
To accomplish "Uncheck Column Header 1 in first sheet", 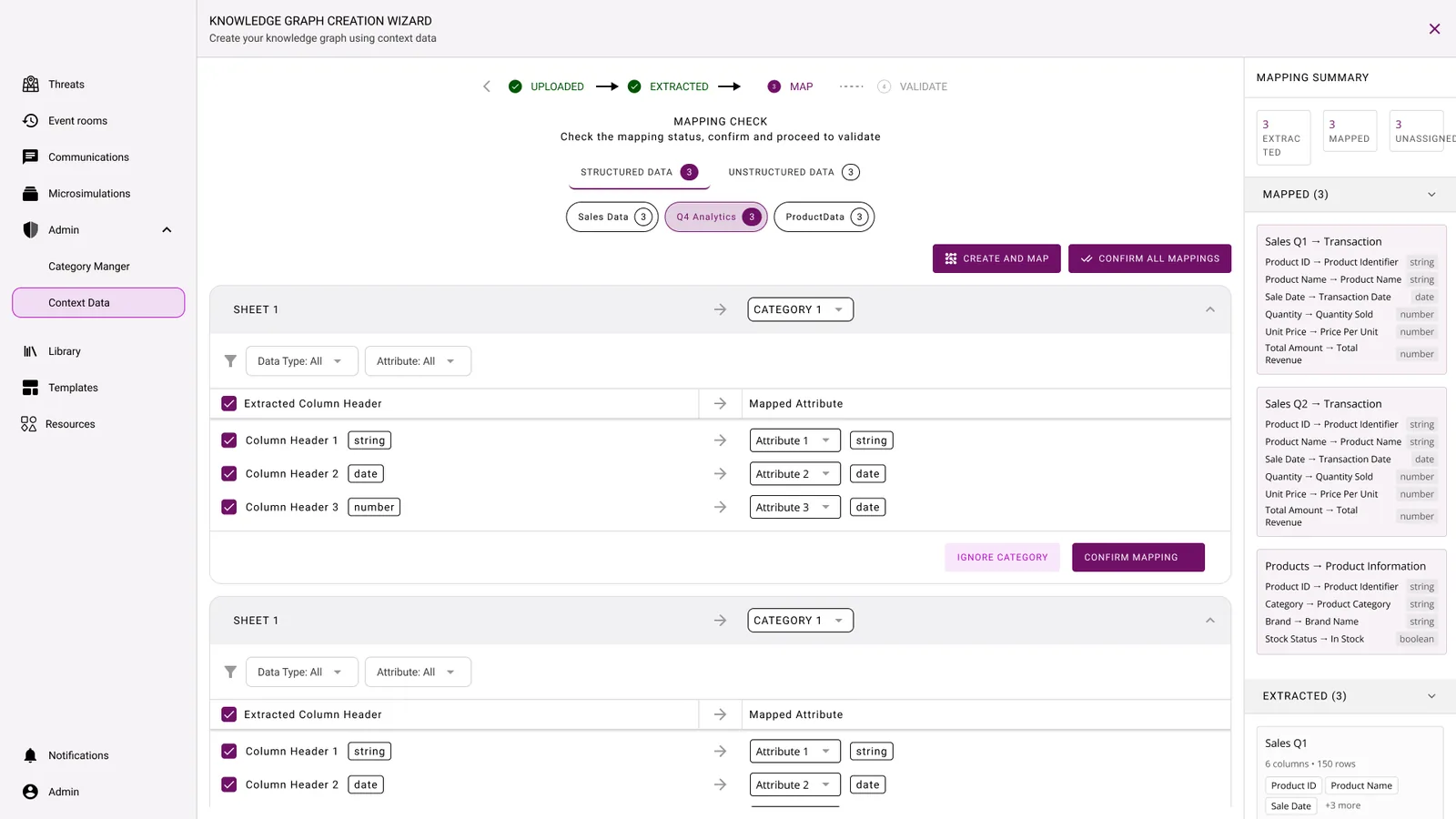I will (x=229, y=440).
